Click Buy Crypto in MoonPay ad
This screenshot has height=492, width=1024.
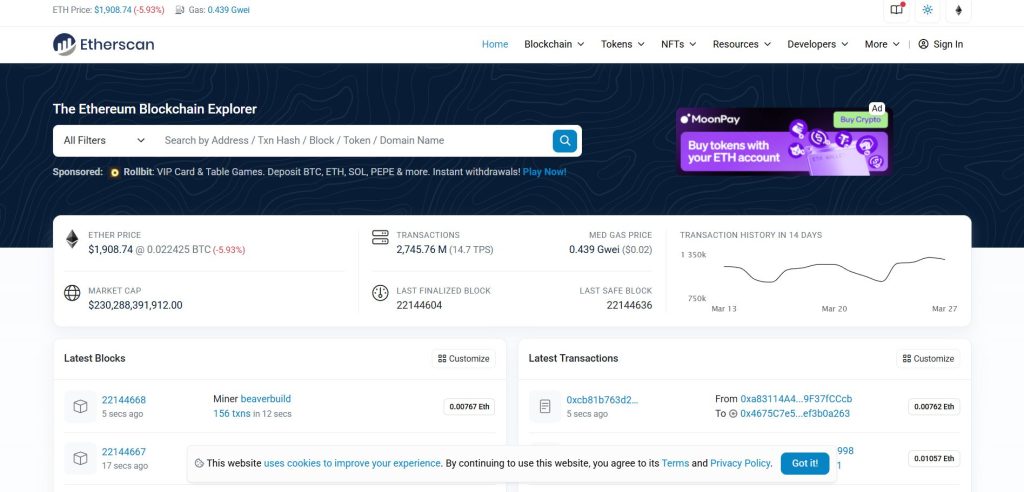point(860,120)
